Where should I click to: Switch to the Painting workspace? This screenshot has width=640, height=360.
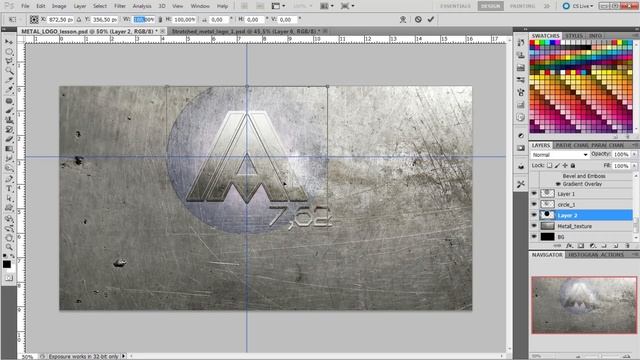[522, 6]
